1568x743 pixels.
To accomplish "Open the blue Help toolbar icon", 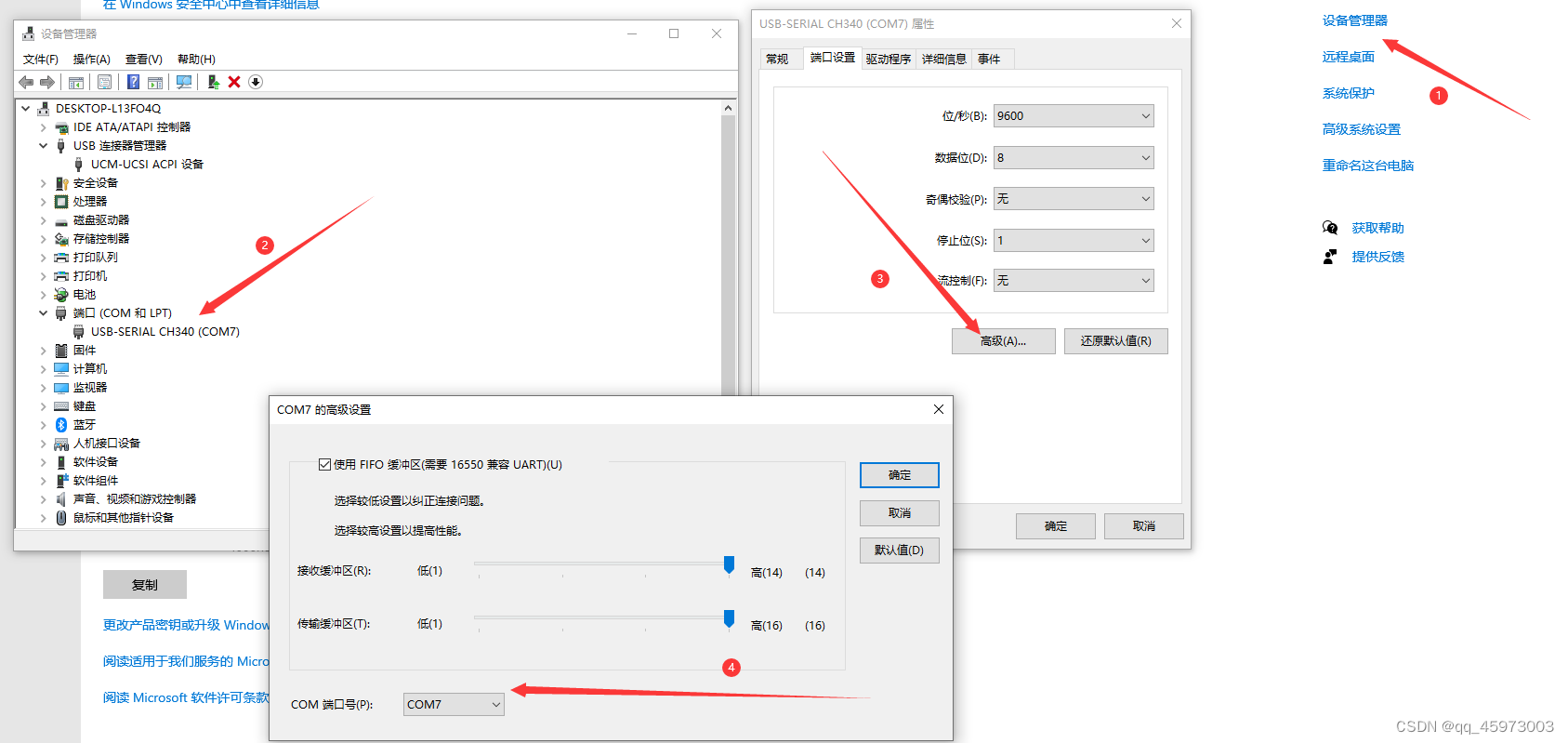I will click(x=133, y=82).
